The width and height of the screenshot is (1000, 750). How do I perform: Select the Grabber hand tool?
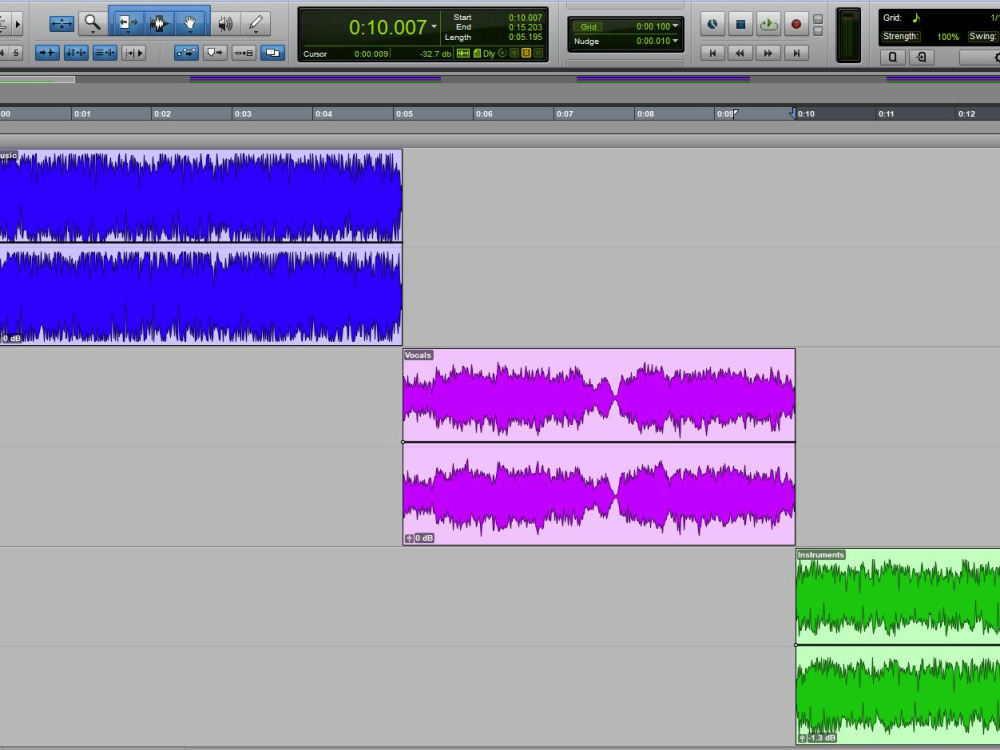click(190, 24)
